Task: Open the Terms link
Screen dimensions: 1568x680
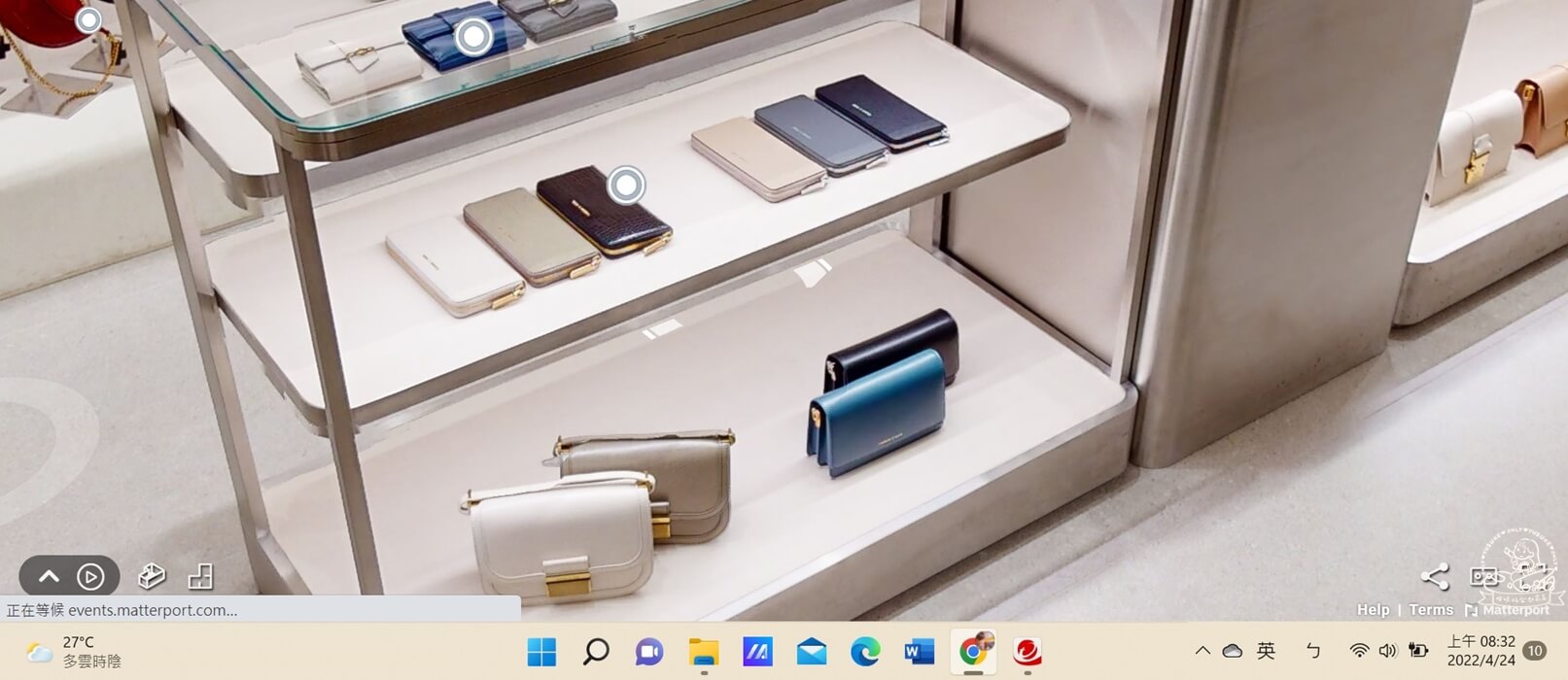Action: pyautogui.click(x=1431, y=610)
